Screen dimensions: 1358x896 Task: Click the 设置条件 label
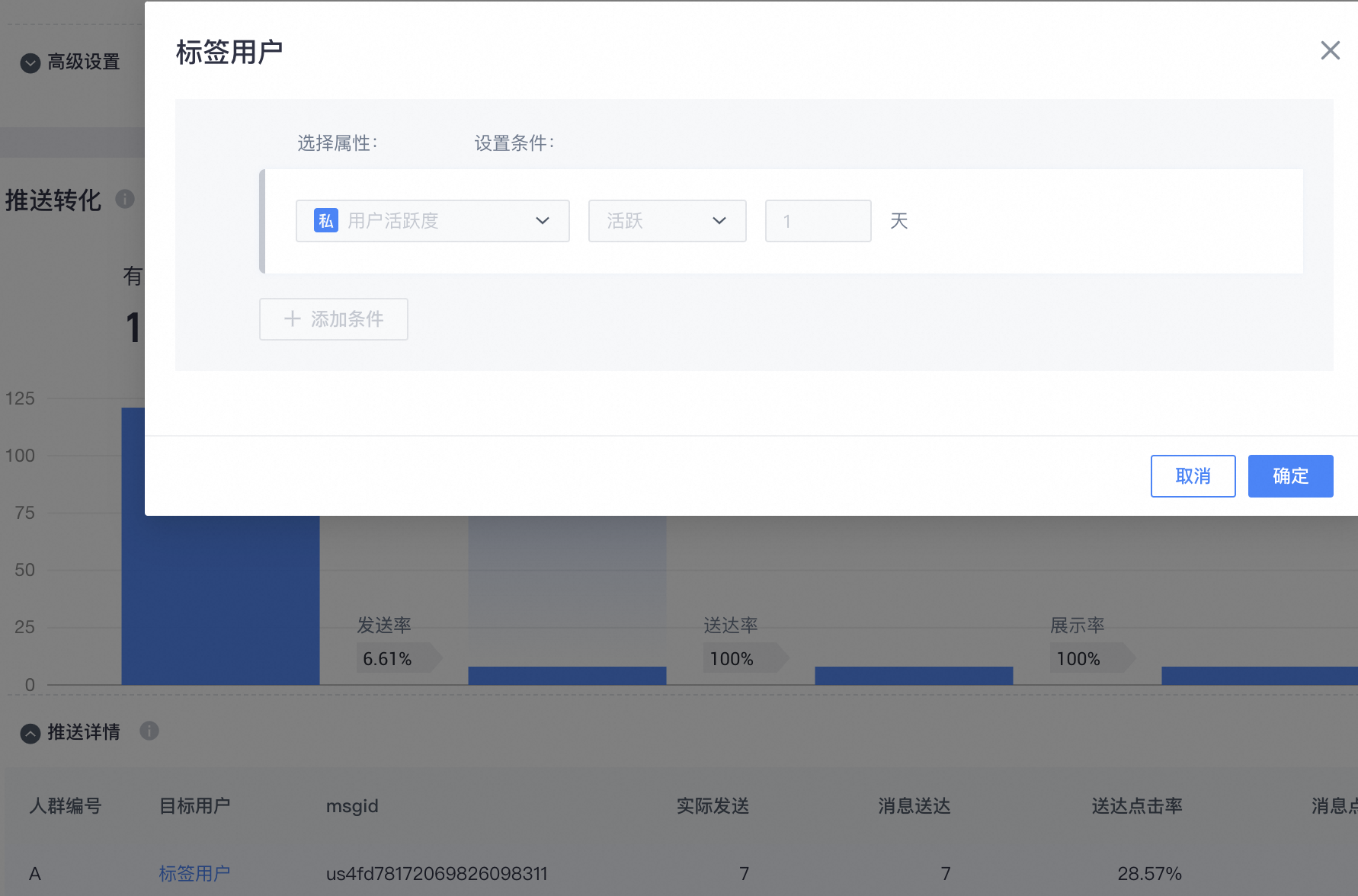coord(514,142)
